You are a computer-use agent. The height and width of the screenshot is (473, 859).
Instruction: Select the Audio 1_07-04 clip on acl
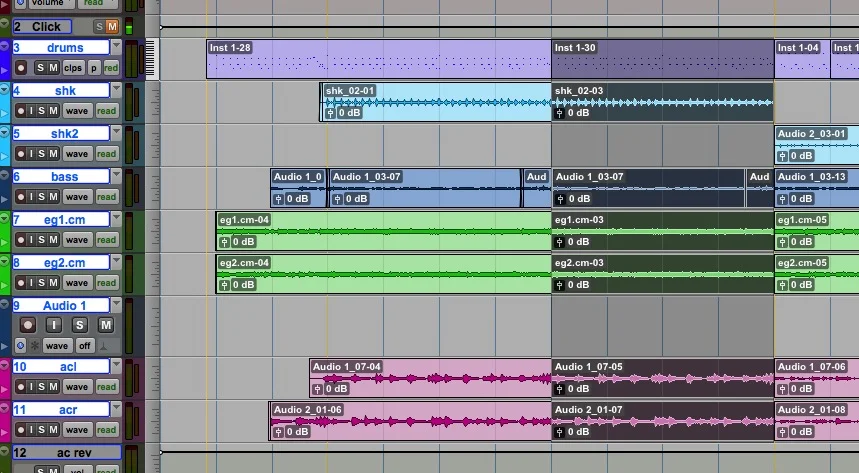(x=431, y=378)
